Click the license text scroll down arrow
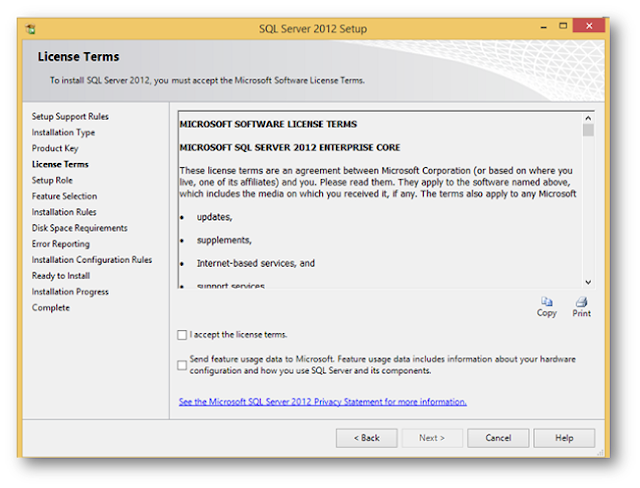Image resolution: width=640 pixels, height=488 pixels. (x=588, y=282)
